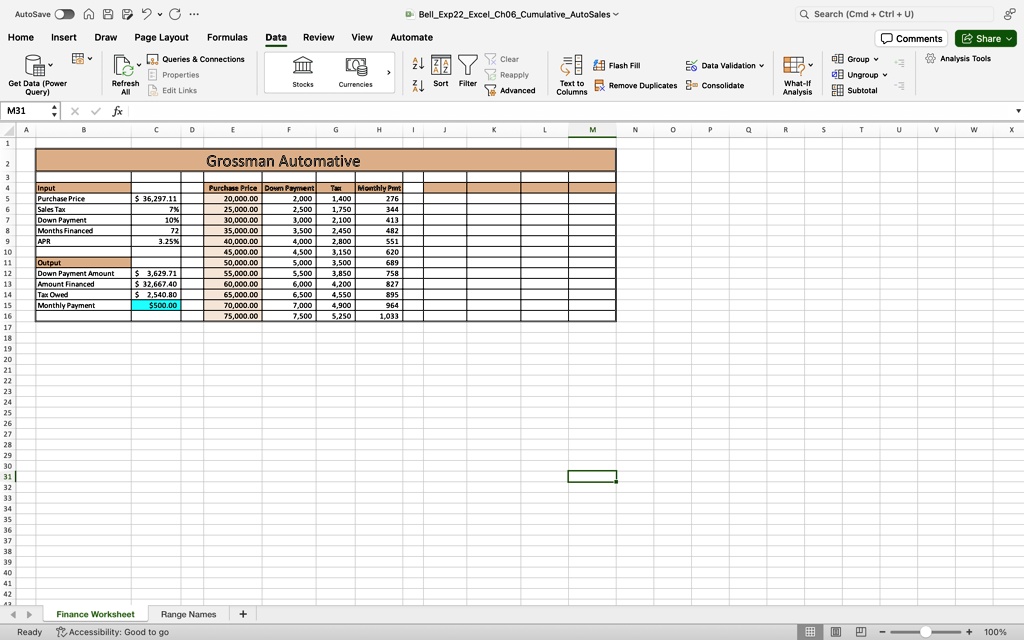Expand the What-If Analysis dropdown
This screenshot has width=1024, height=640.
(796, 72)
